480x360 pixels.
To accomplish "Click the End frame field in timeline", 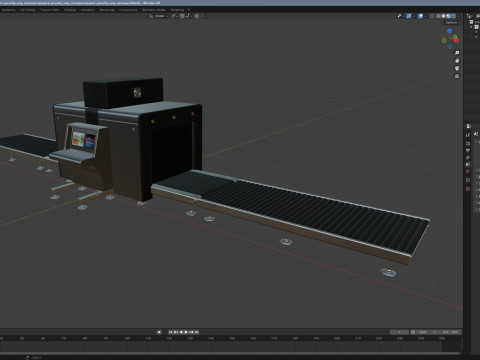I will point(449,332).
